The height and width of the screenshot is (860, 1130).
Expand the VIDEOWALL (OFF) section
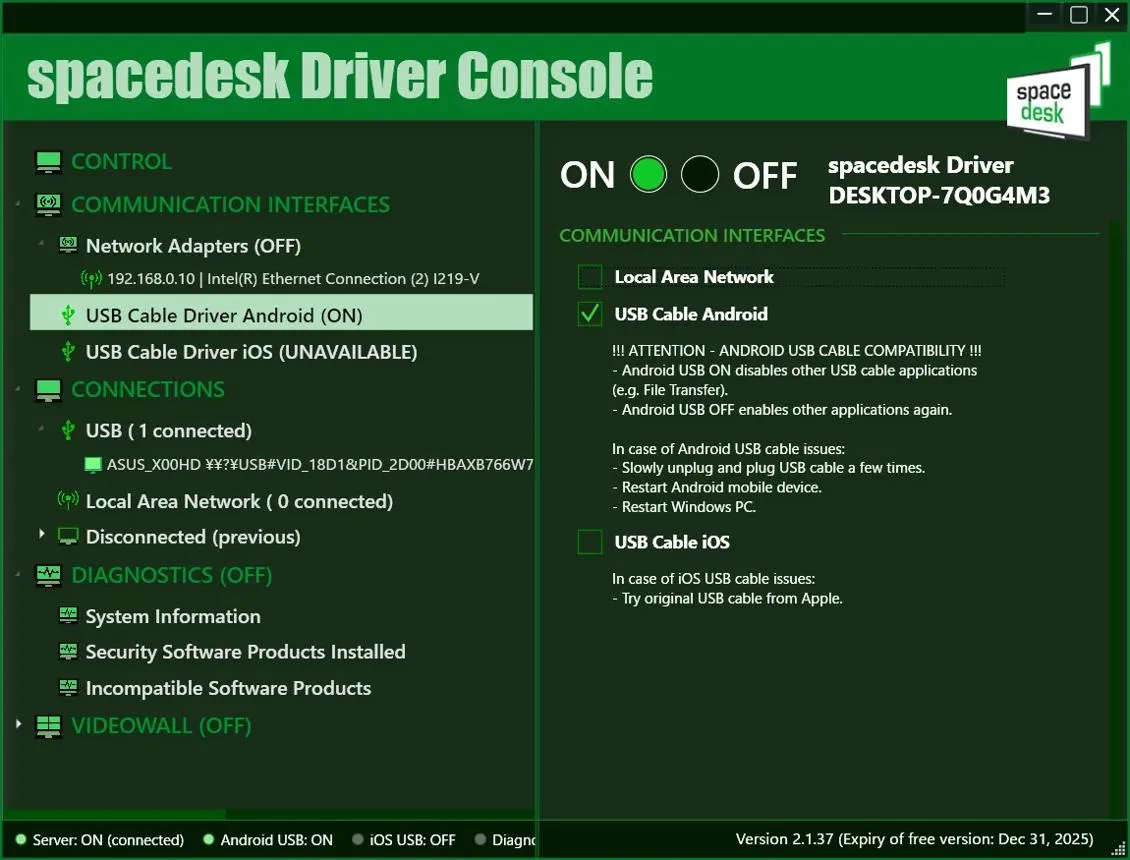point(18,724)
